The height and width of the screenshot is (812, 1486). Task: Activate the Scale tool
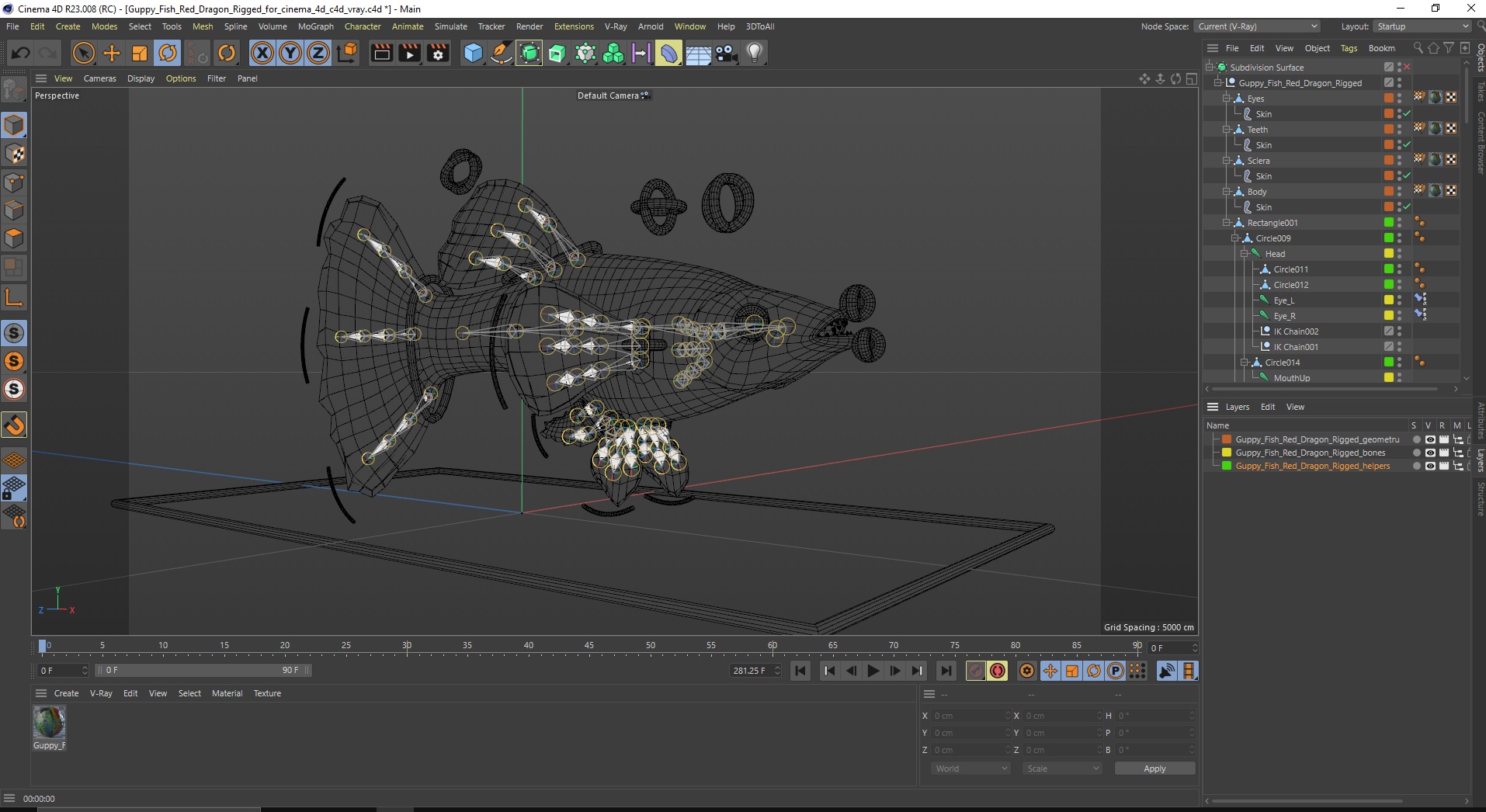(x=140, y=53)
